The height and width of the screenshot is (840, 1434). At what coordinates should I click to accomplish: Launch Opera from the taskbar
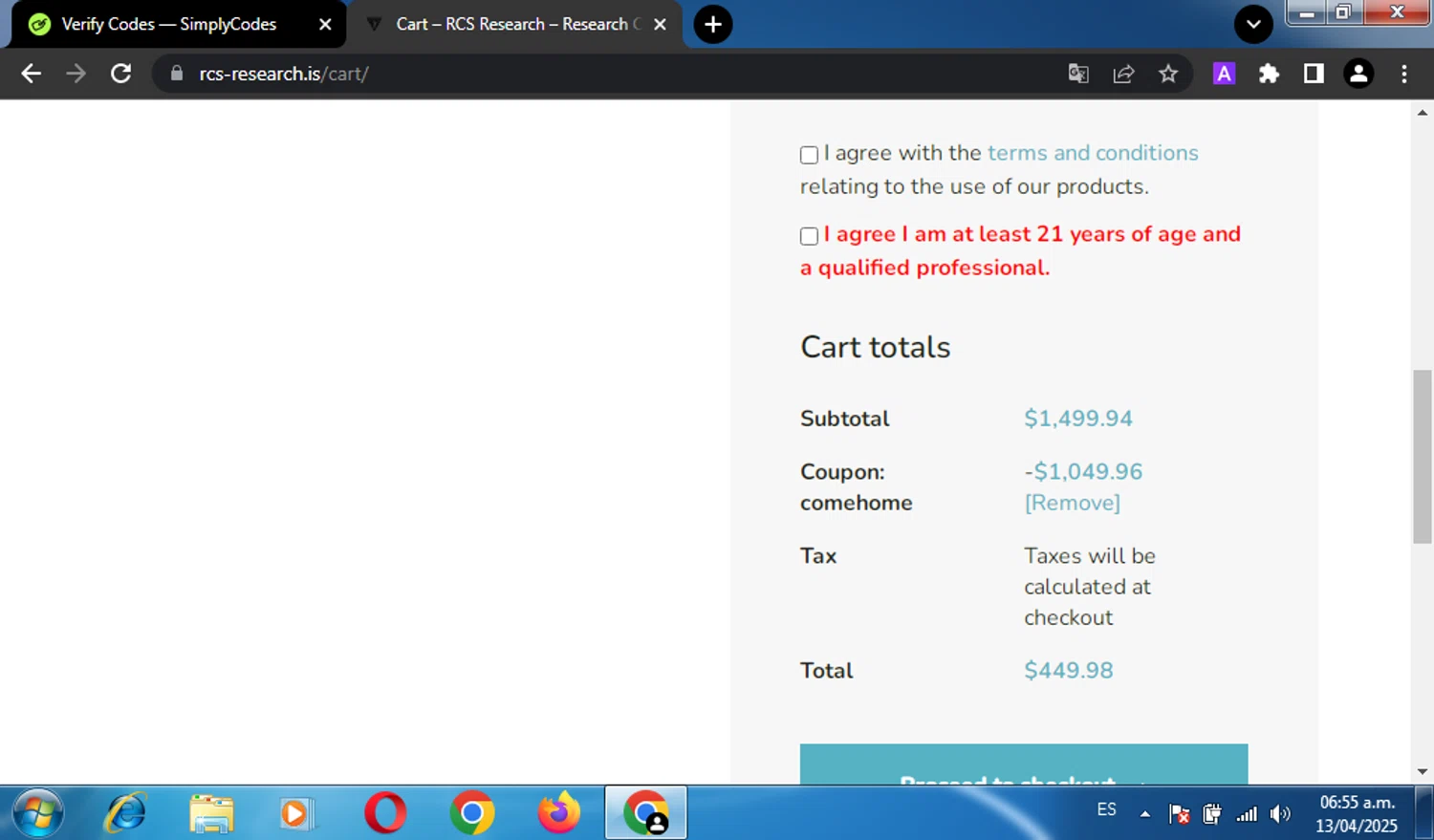tap(385, 814)
